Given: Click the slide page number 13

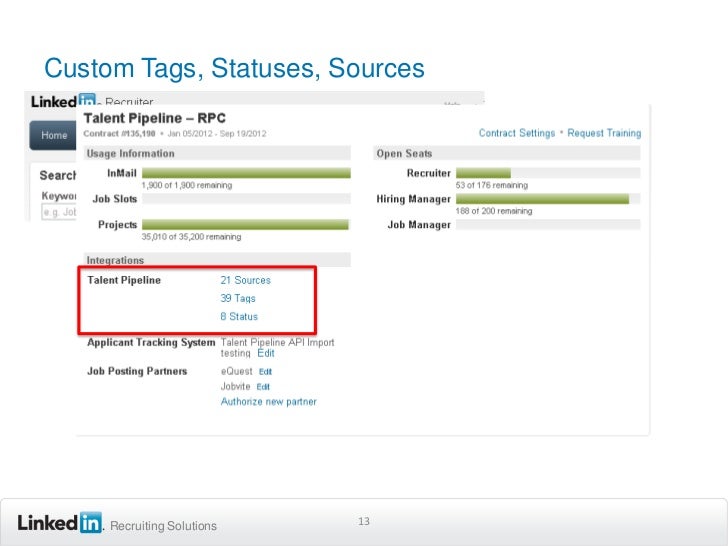Looking at the screenshot, I should click(364, 521).
